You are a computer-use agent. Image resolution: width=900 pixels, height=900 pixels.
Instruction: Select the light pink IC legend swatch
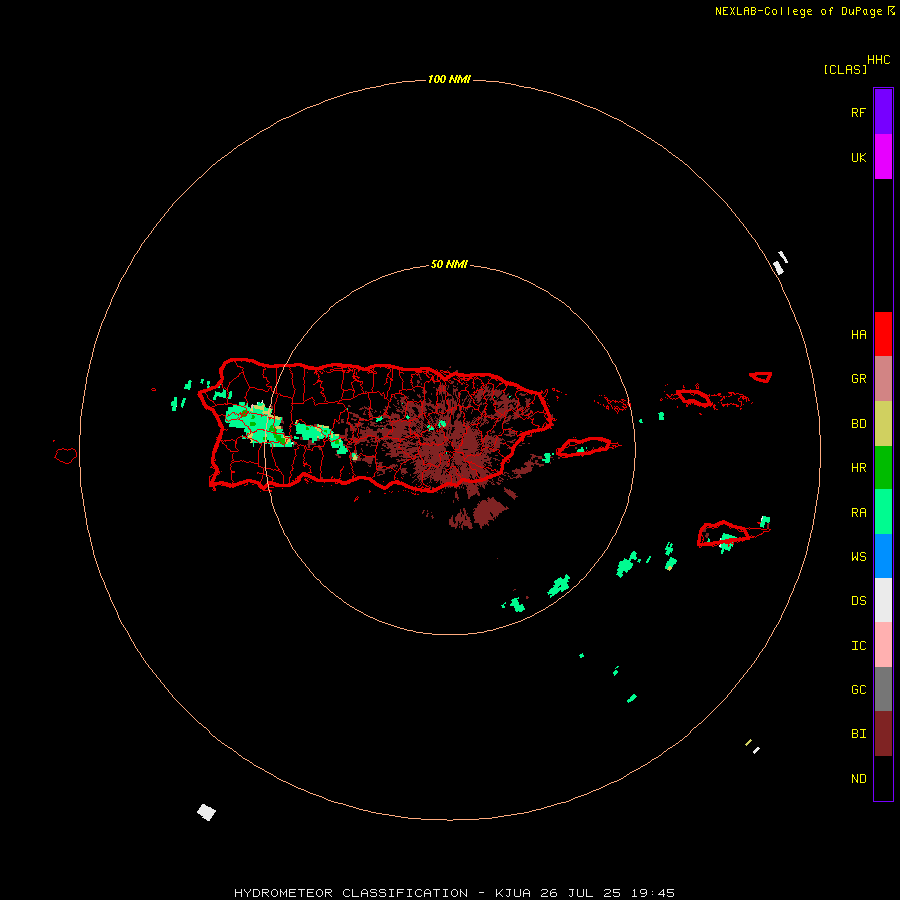coord(883,645)
